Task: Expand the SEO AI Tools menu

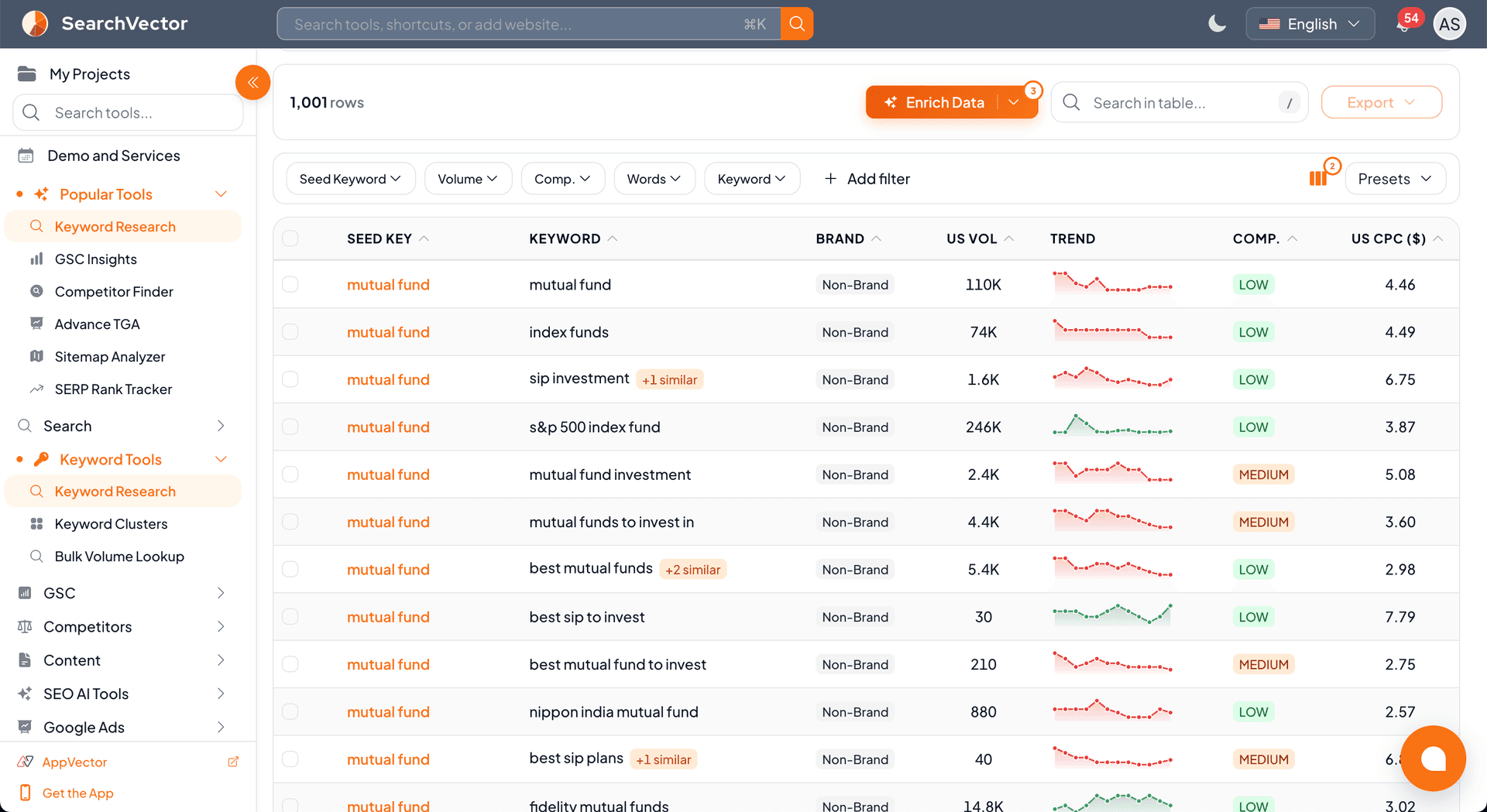Action: point(124,694)
